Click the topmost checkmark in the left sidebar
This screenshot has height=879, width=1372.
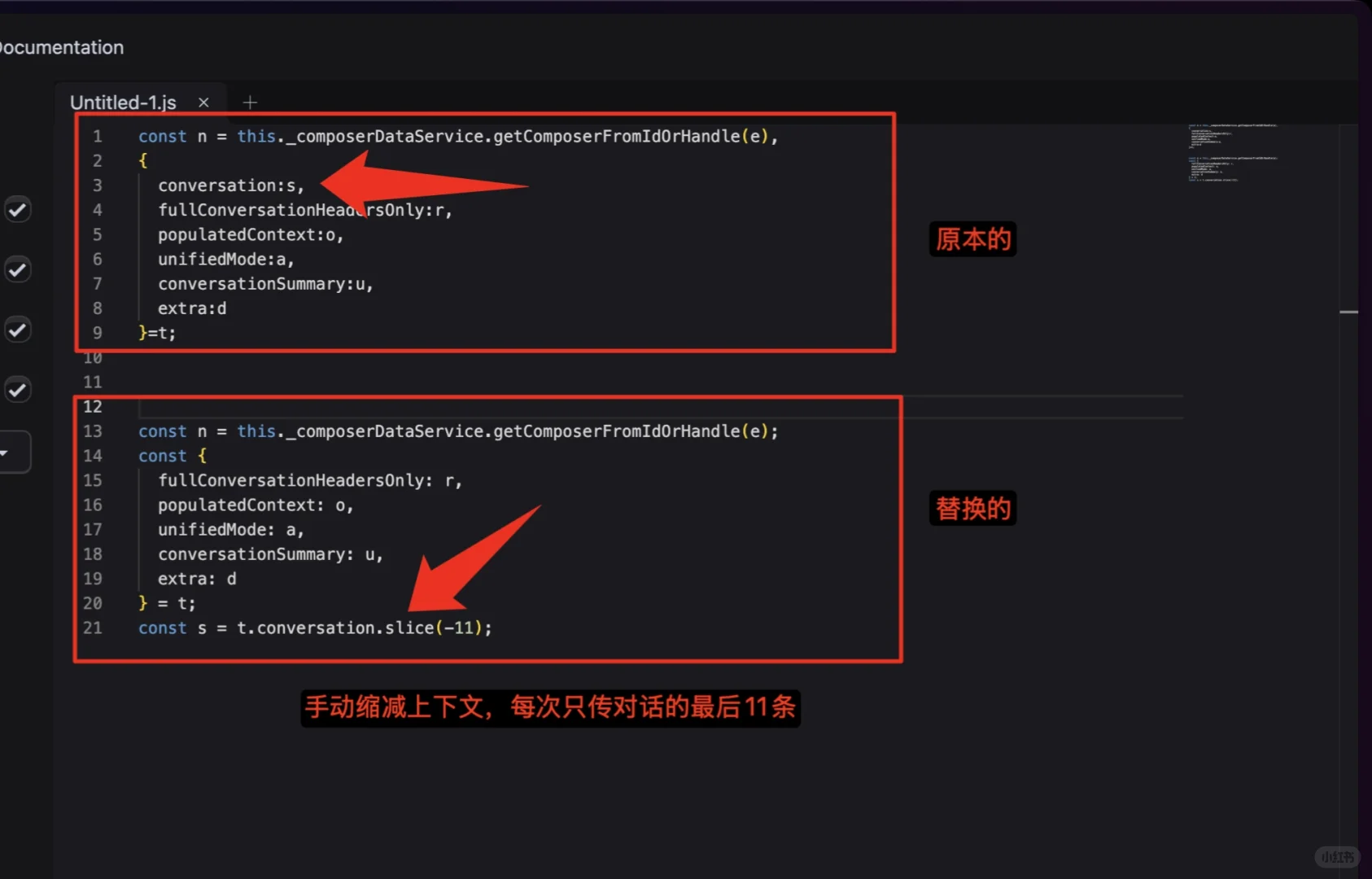click(x=18, y=209)
